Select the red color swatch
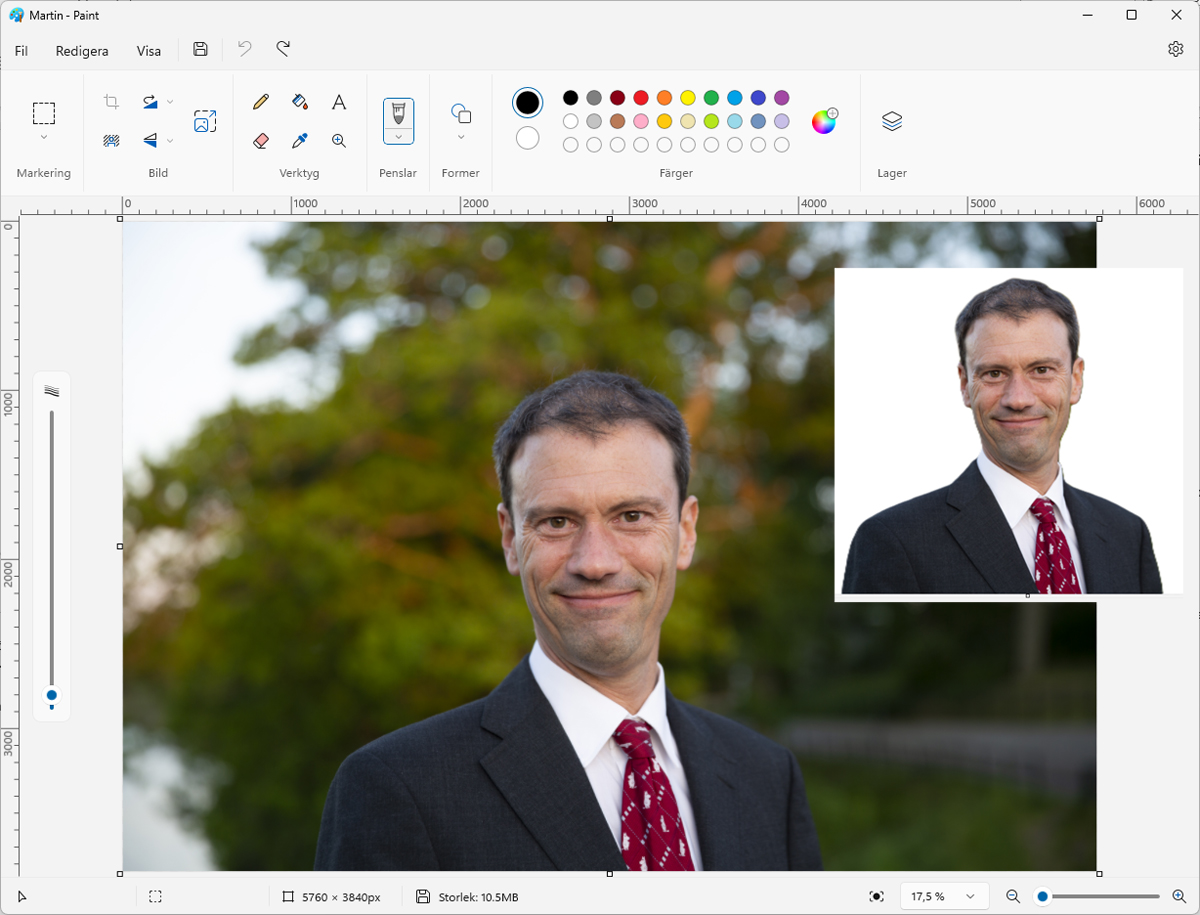The height and width of the screenshot is (915, 1200). point(639,98)
